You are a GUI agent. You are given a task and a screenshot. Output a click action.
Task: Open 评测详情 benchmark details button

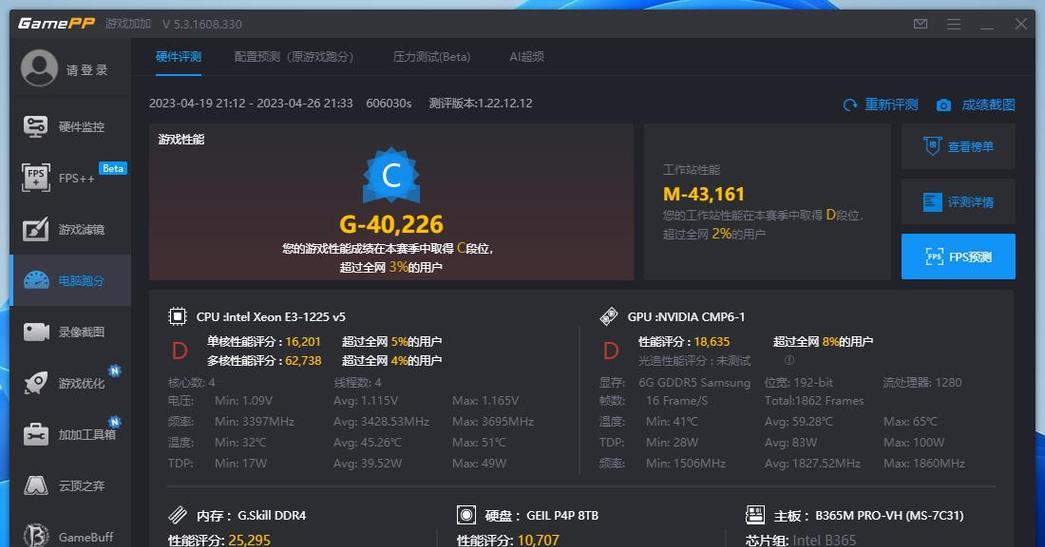point(958,201)
